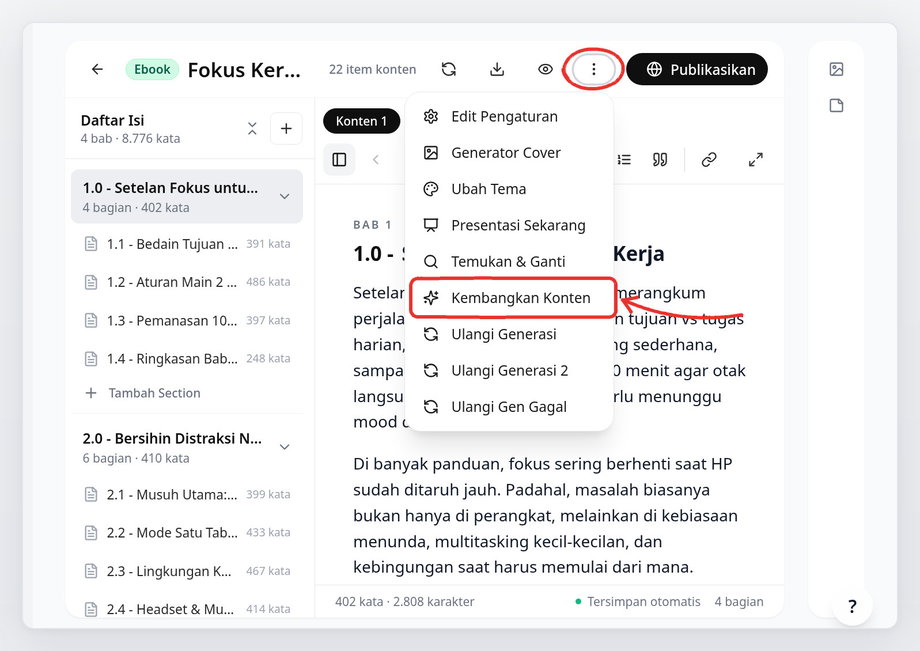920x651 pixels.
Task: Click the 4 bagian footer label
Action: [739, 602]
